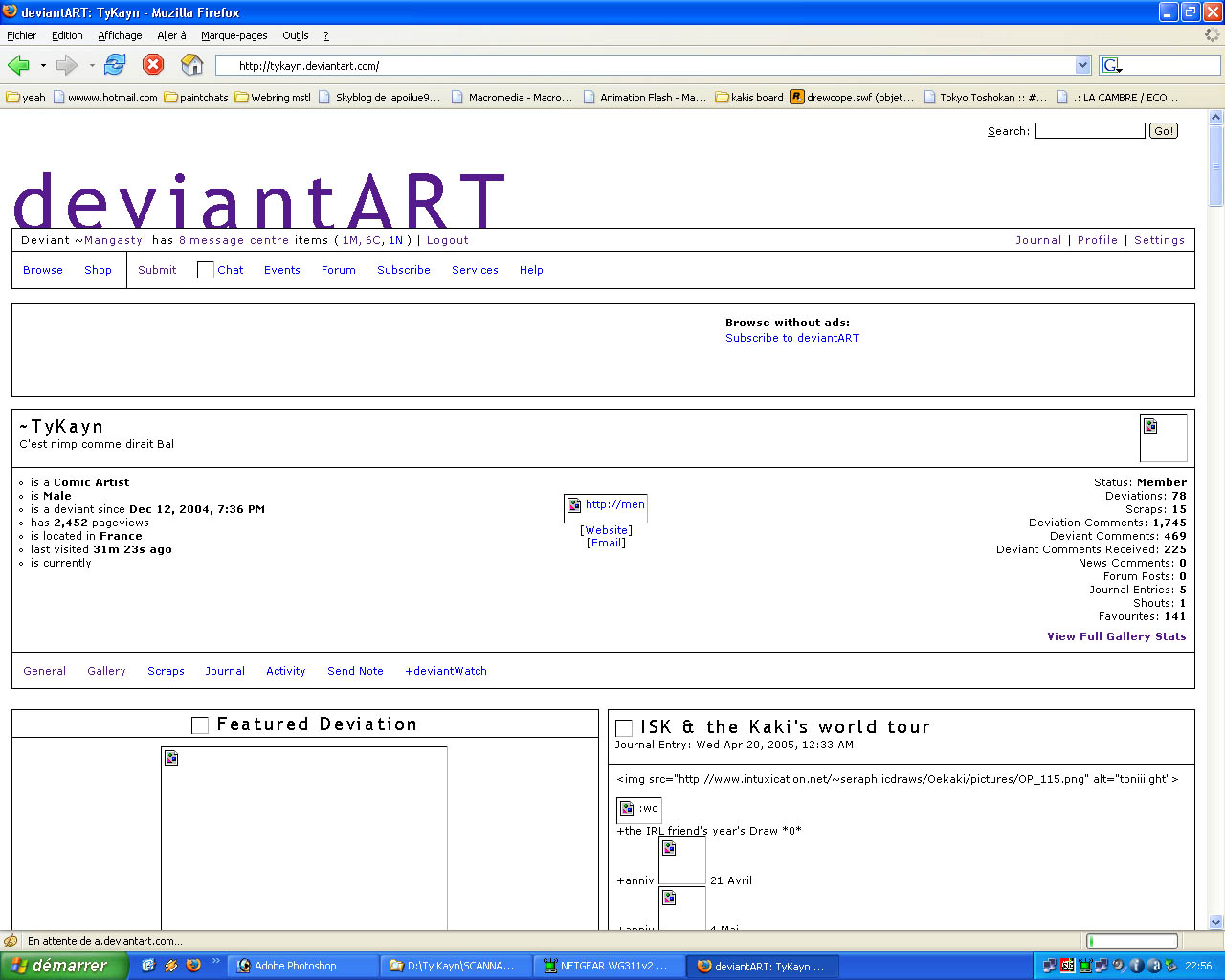This screenshot has width=1225, height=980.
Task: Open the Submit navigation link
Action: (x=157, y=270)
